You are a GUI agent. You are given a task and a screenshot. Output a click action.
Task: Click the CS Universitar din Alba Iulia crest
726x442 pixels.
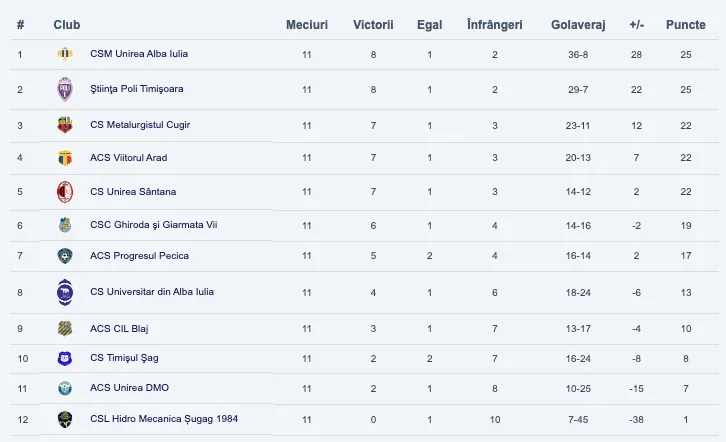pyautogui.click(x=65, y=292)
